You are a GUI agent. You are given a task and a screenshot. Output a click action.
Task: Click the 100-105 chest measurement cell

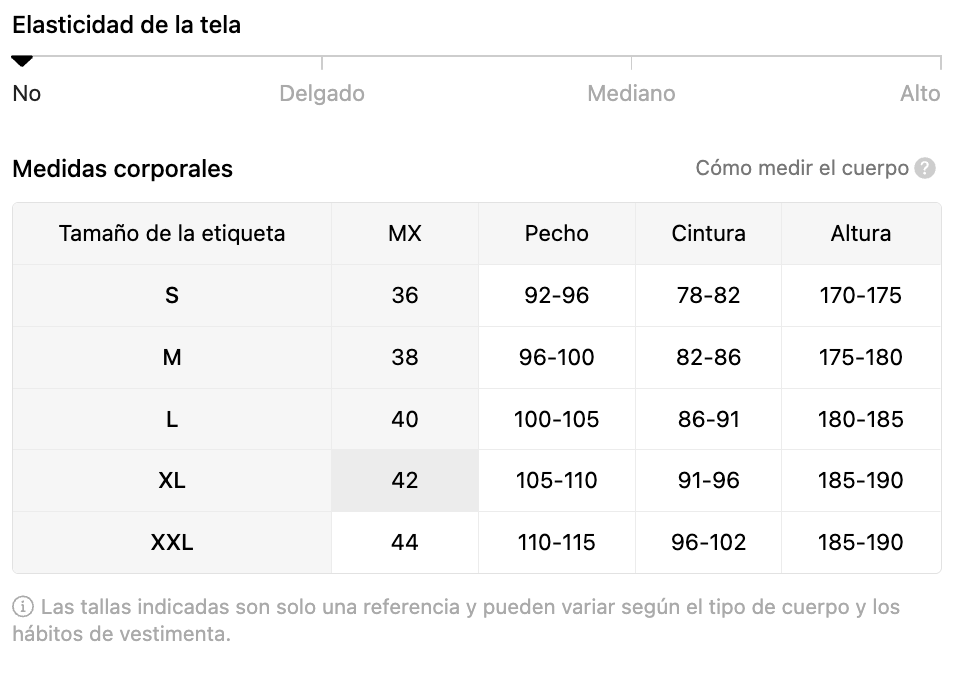point(557,419)
